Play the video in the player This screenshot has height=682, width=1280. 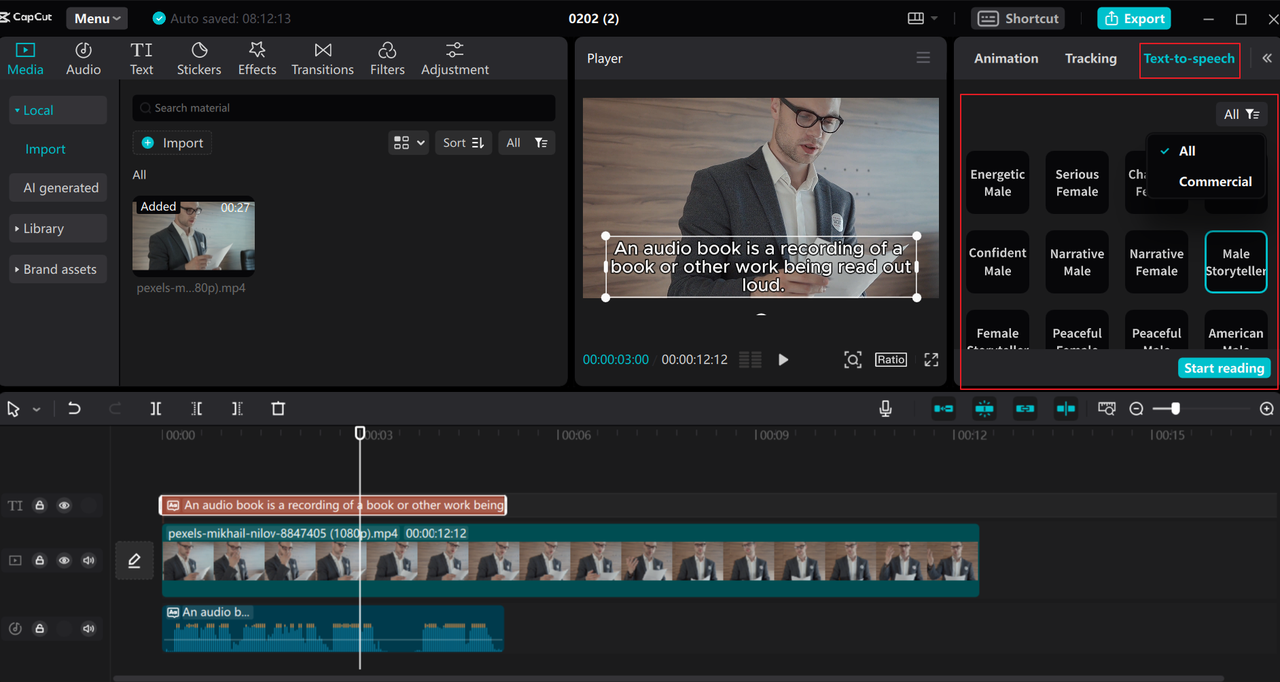(x=783, y=359)
